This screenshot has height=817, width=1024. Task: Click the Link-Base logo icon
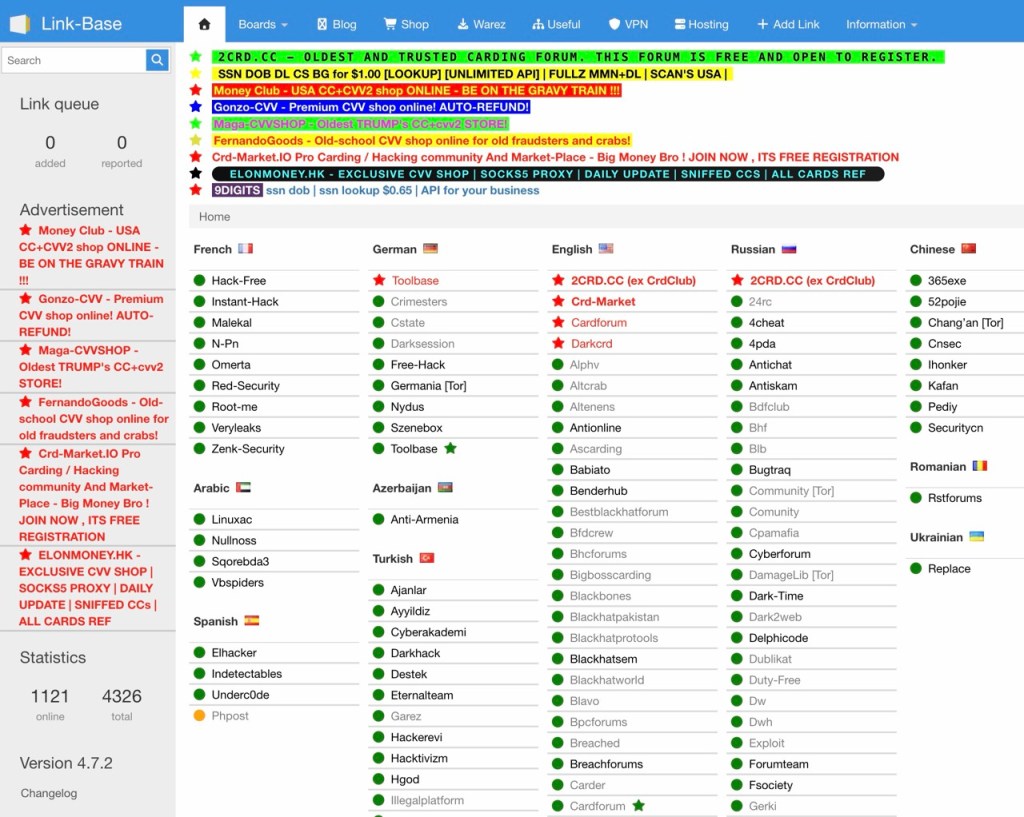[x=20, y=24]
